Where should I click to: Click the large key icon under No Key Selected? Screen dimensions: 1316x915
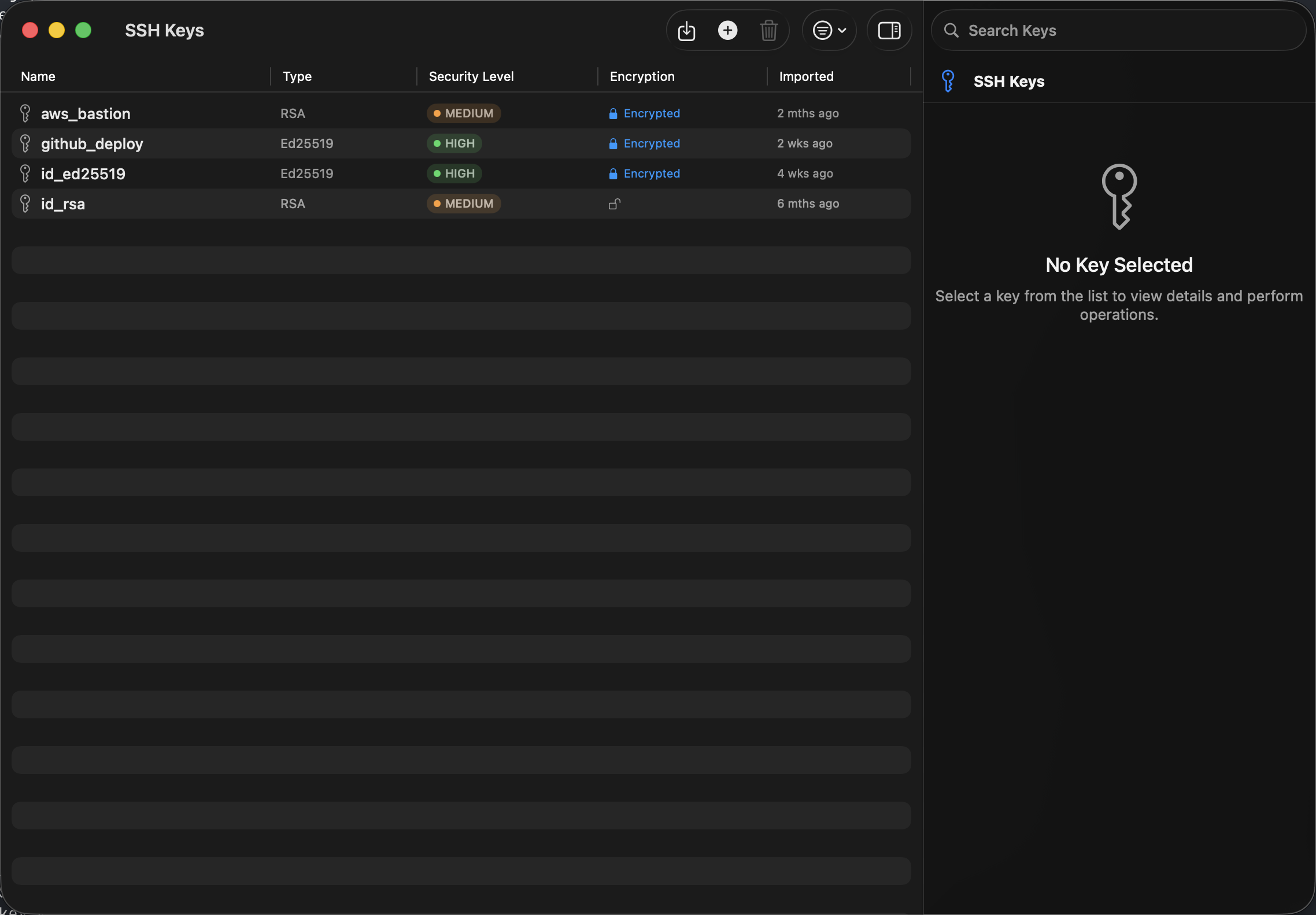click(1119, 197)
